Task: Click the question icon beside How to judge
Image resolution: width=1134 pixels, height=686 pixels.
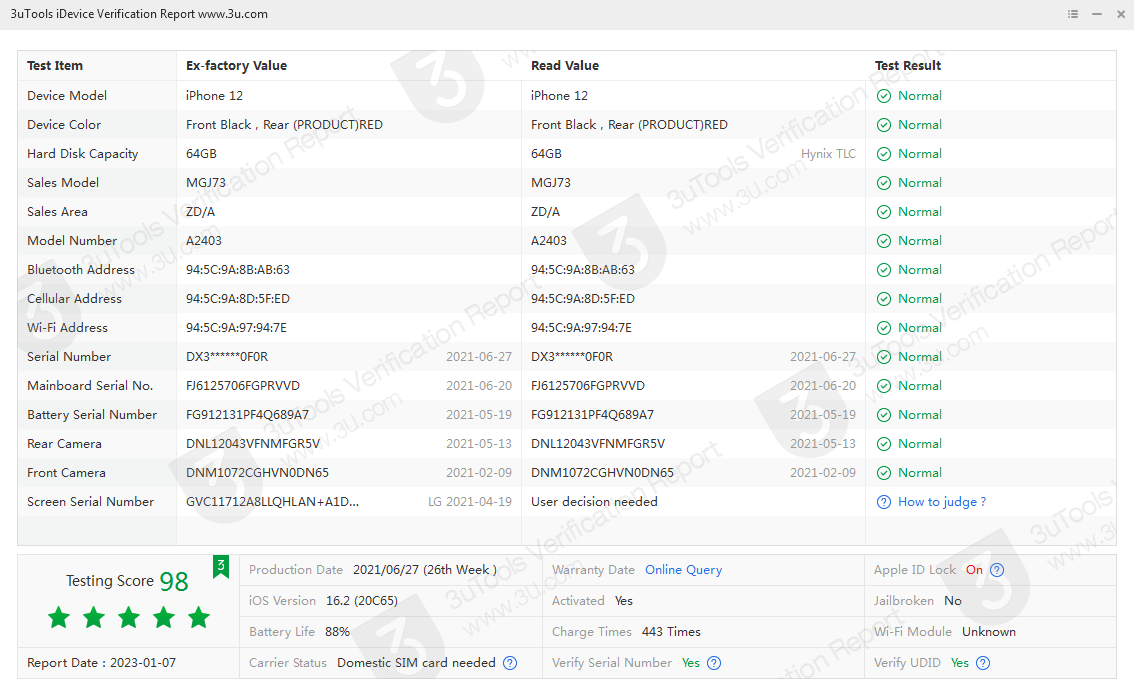Action: click(884, 502)
